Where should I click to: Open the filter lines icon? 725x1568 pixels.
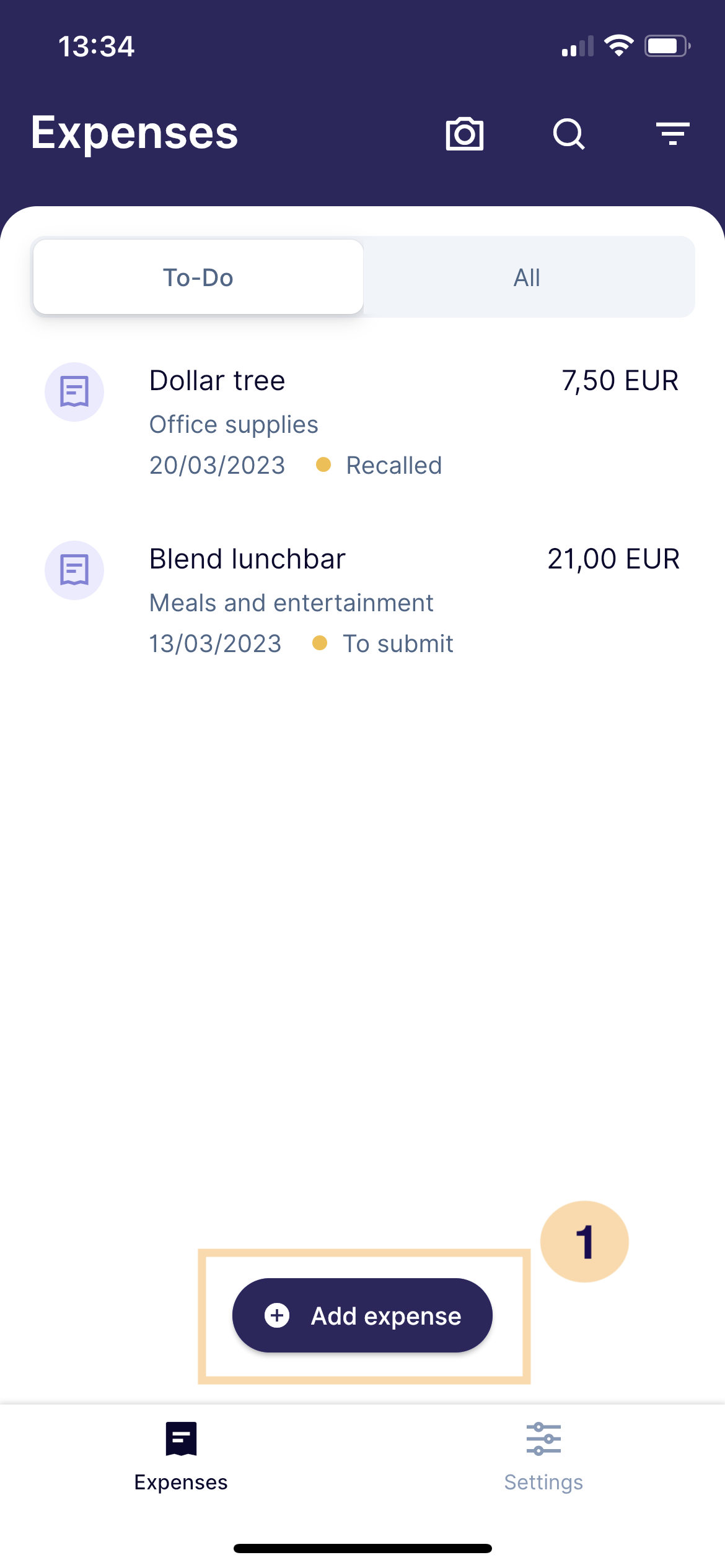(673, 134)
